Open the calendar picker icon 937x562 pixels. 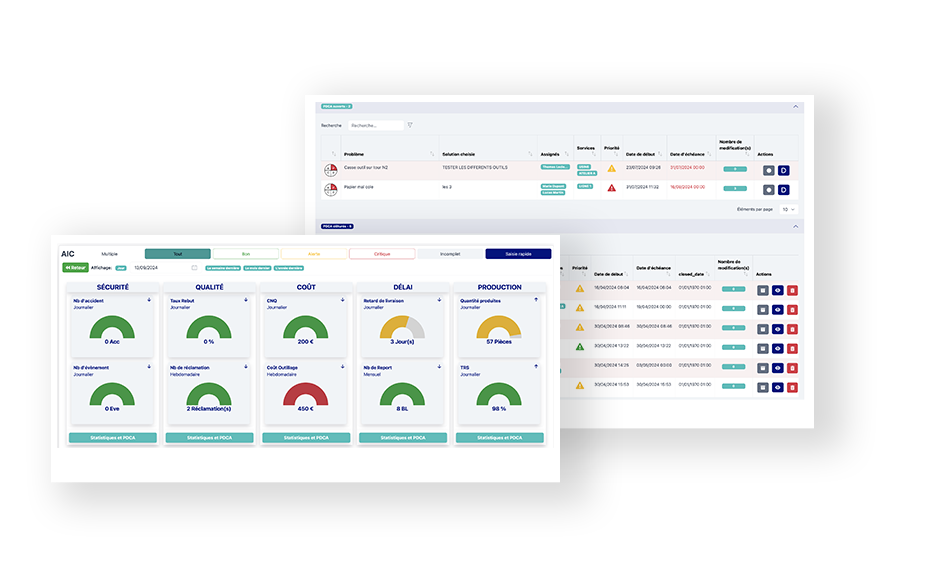pos(194,268)
